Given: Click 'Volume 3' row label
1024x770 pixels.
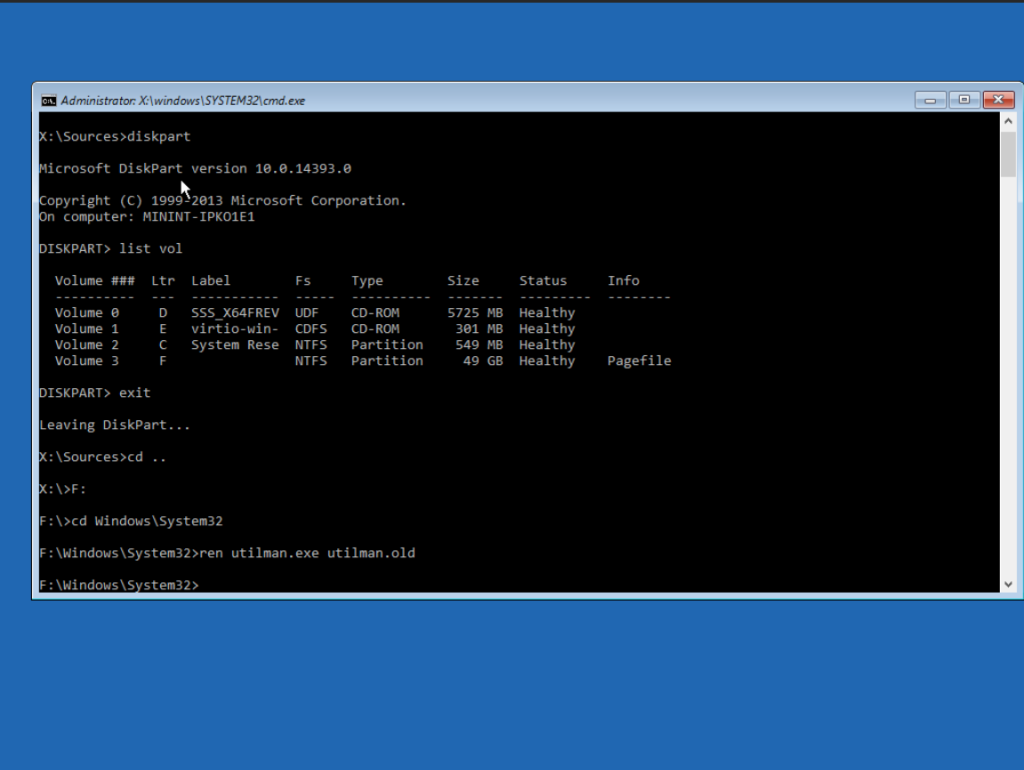Looking at the screenshot, I should [x=87, y=361].
